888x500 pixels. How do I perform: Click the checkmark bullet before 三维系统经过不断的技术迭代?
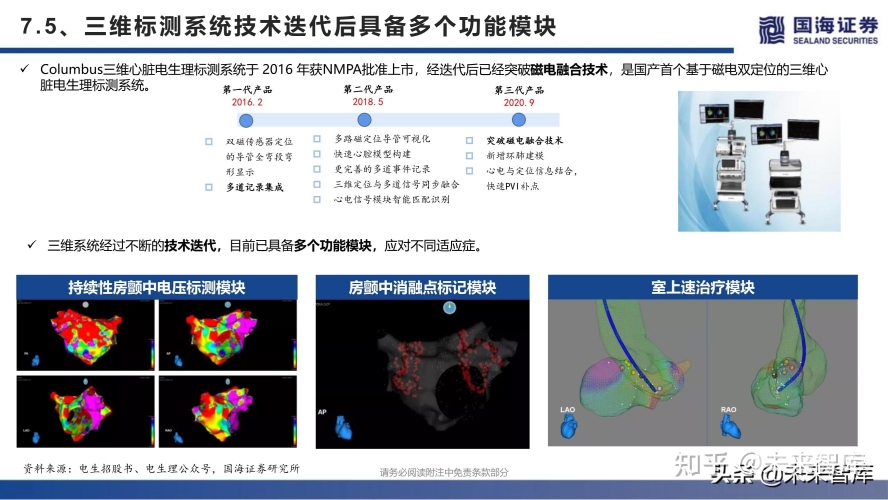[32, 245]
